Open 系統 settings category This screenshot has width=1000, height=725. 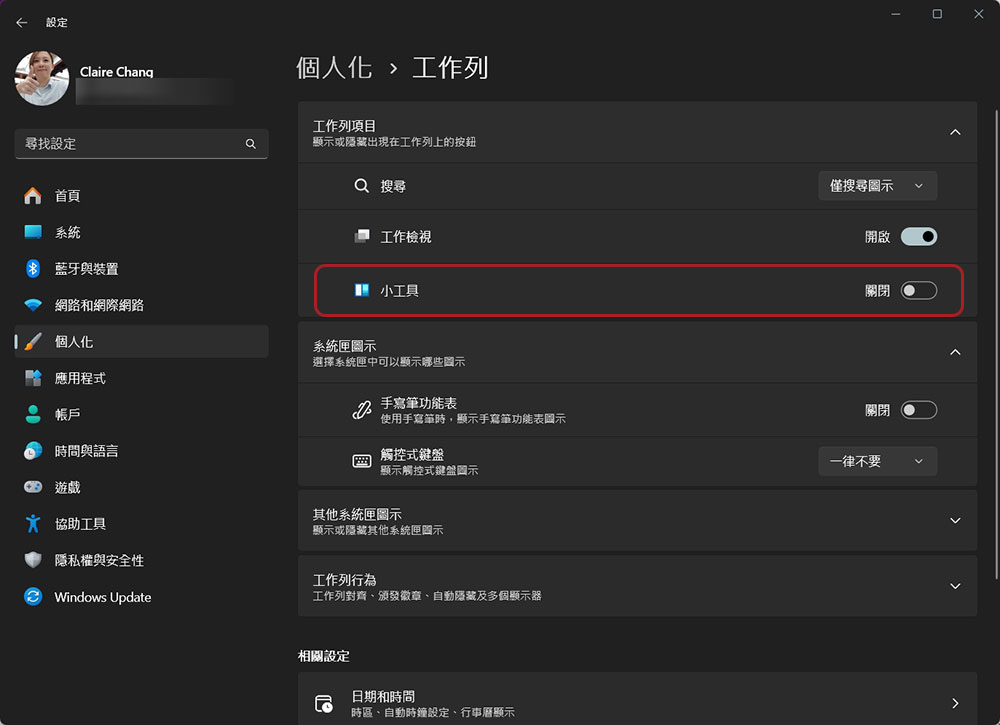pos(142,232)
